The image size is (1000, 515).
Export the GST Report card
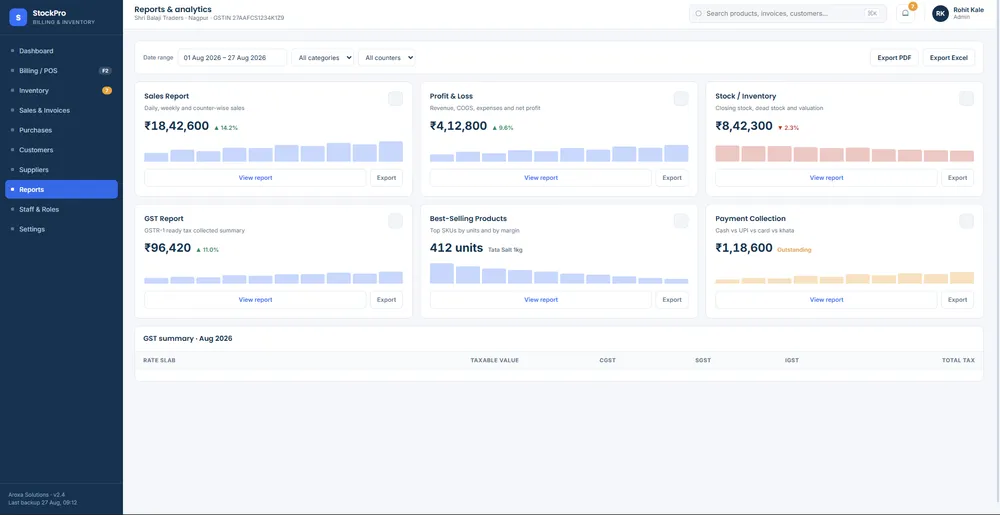tap(386, 300)
